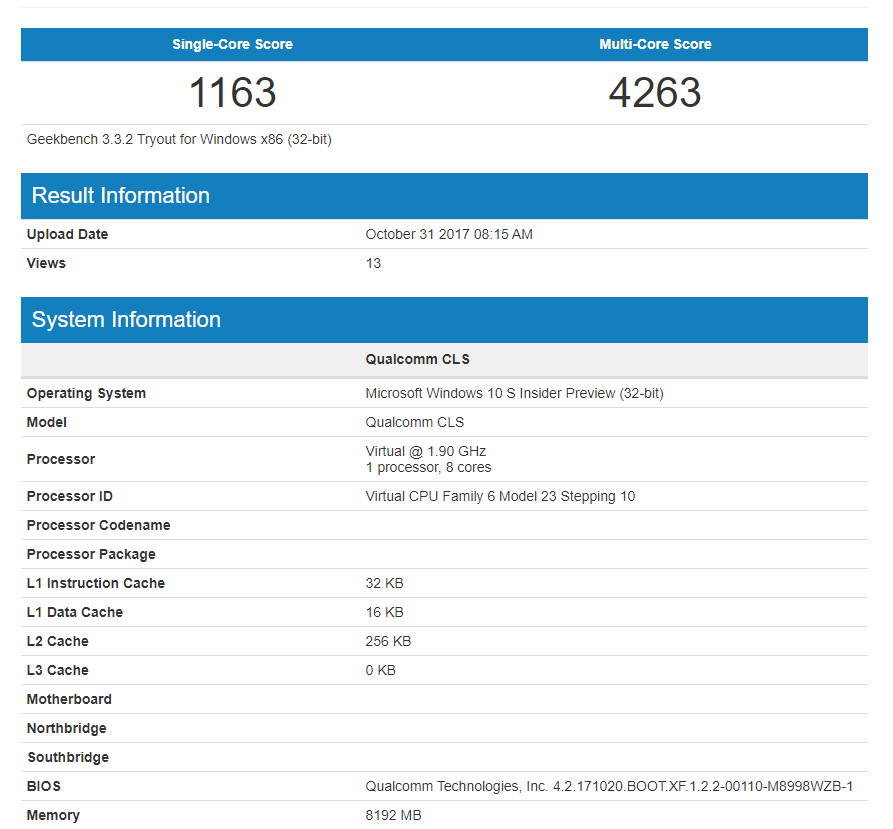This screenshot has height=829, width=893.
Task: Click the Upload Date label
Action: click(67, 234)
